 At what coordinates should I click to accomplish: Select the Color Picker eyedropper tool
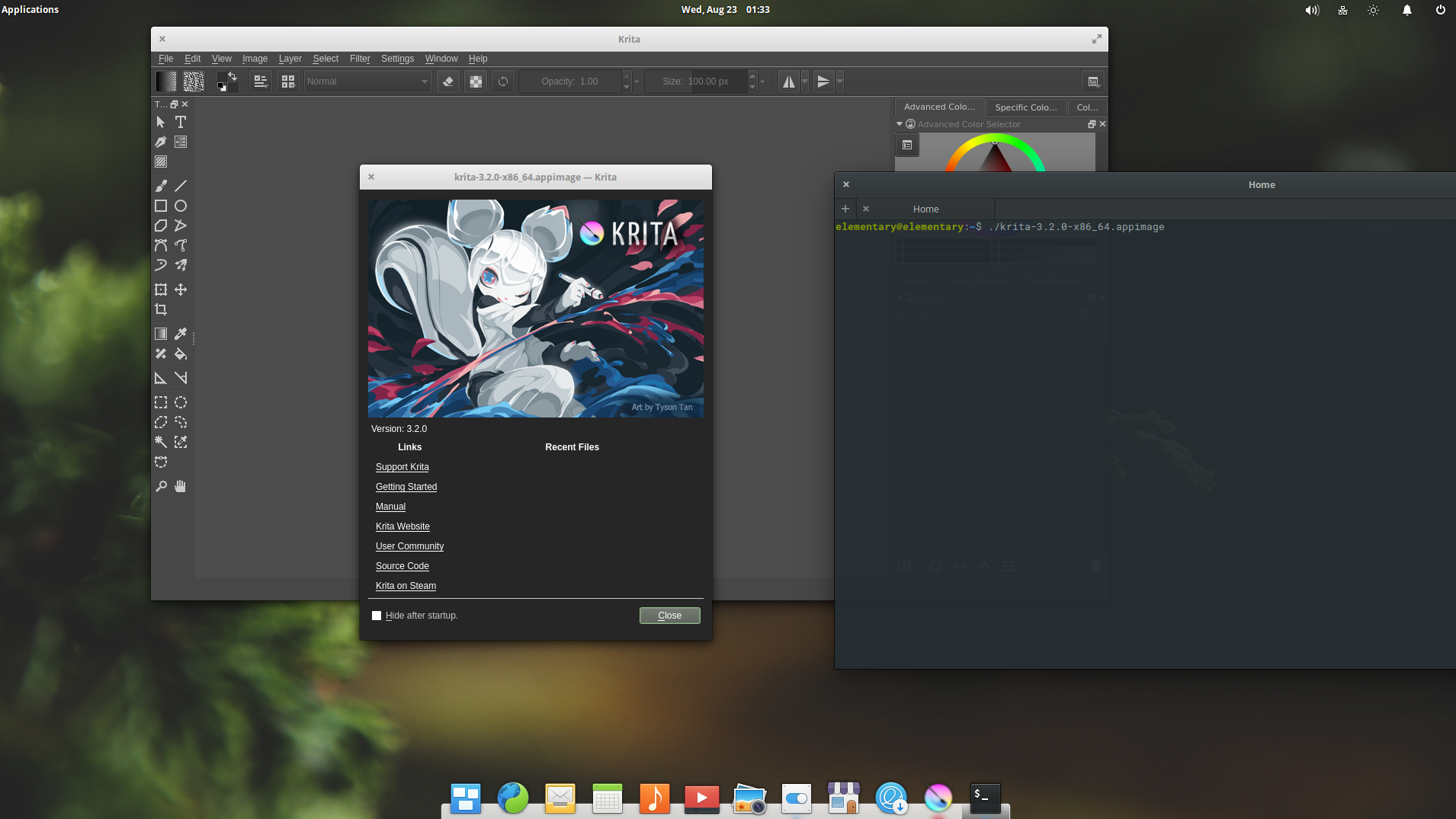coord(181,334)
